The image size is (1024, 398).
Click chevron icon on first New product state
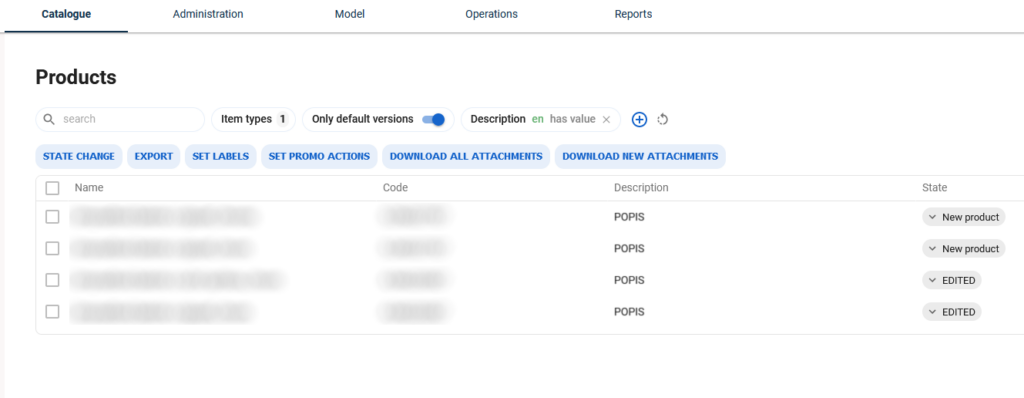click(933, 217)
